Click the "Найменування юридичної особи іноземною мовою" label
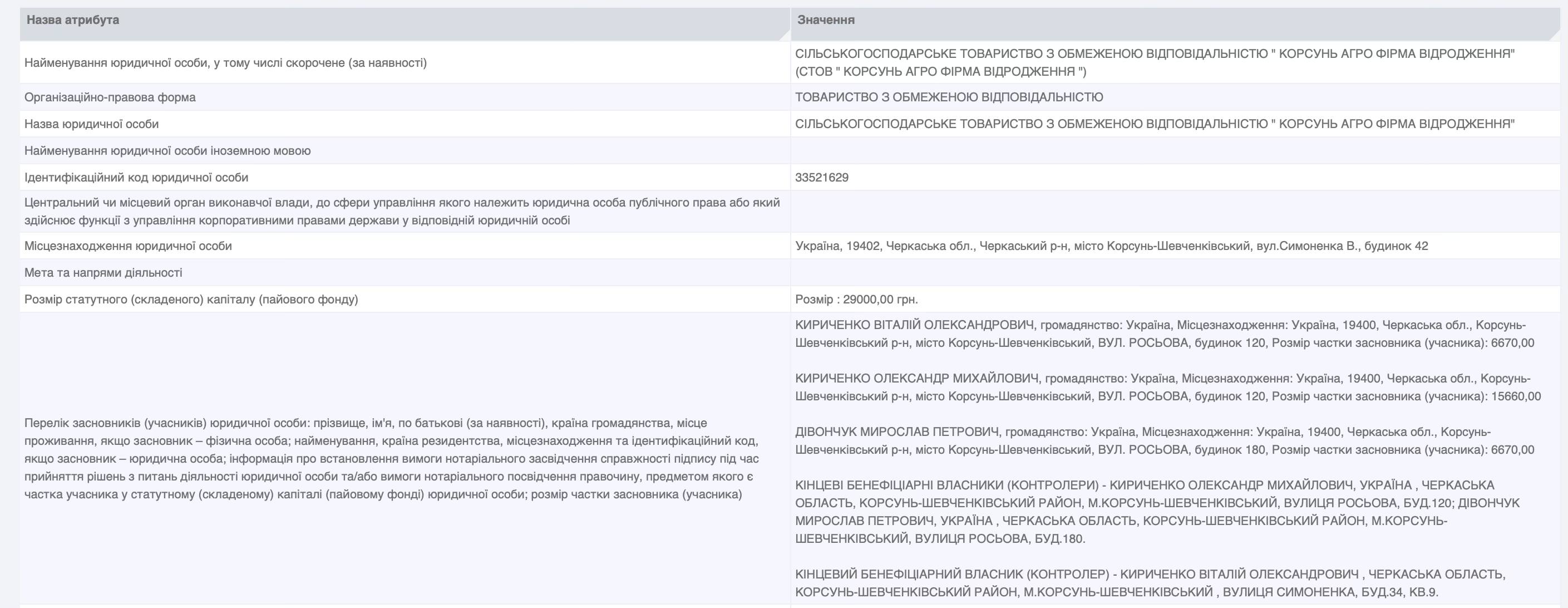The width and height of the screenshot is (1568, 608). click(x=167, y=151)
